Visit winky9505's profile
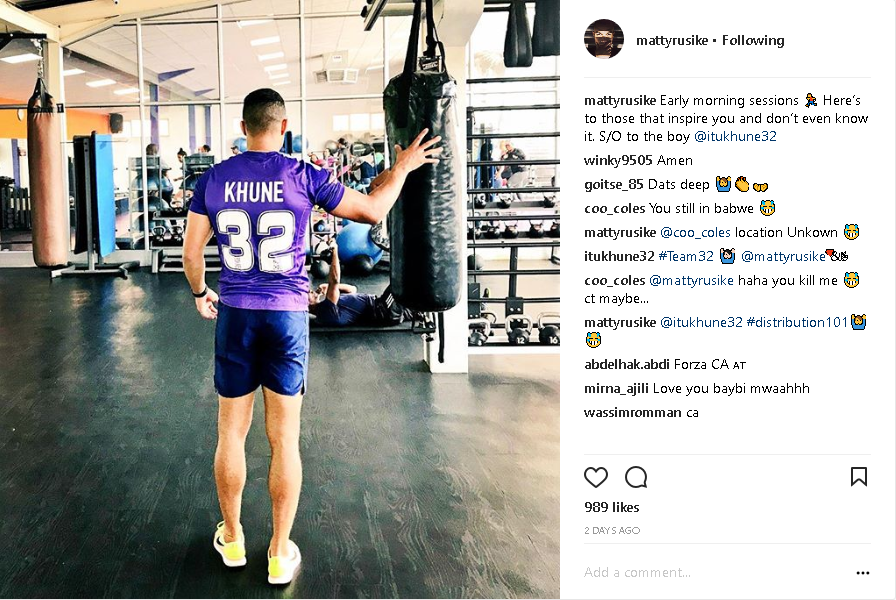The height and width of the screenshot is (600, 896). (x=618, y=161)
